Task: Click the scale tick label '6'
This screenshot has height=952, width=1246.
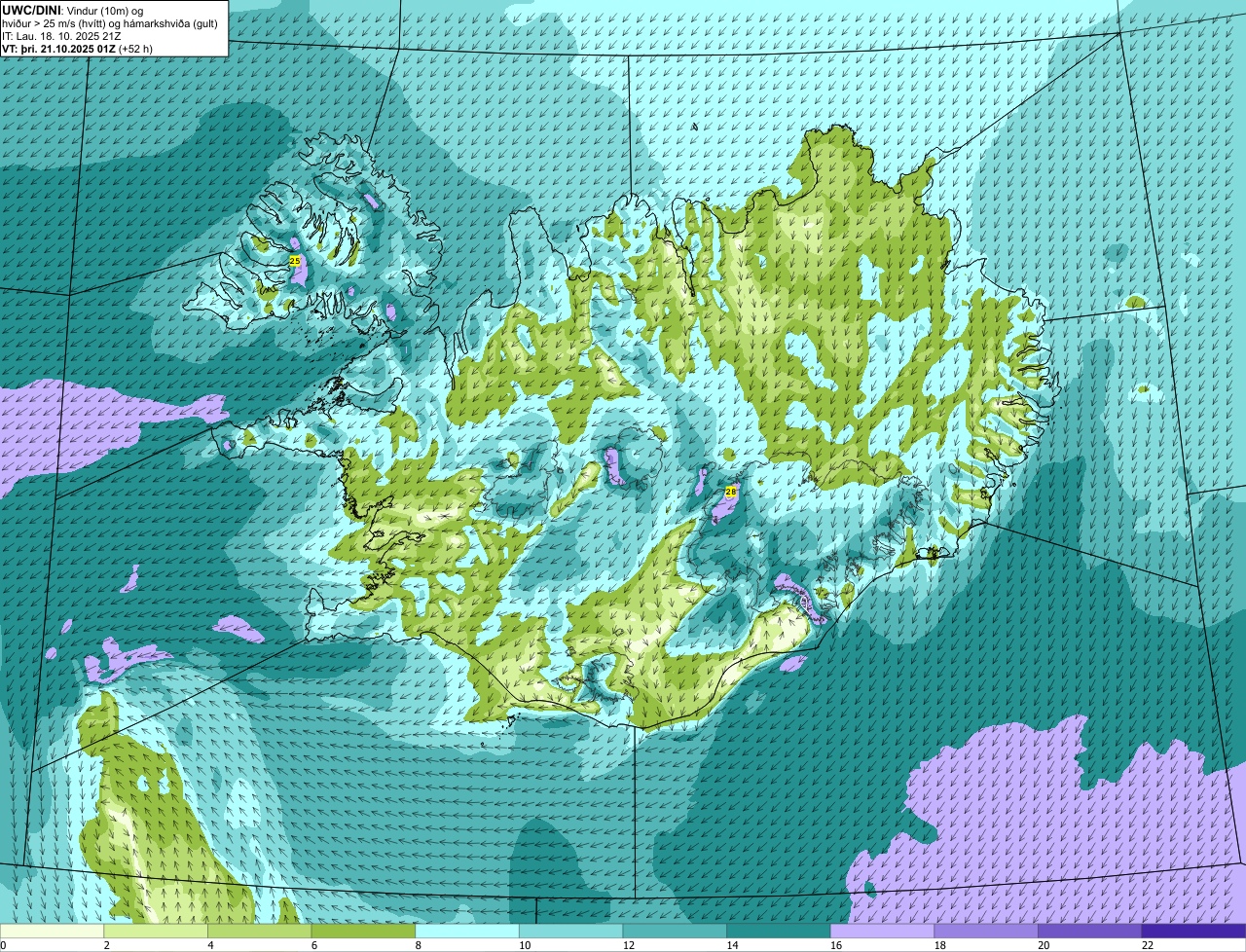Action: click(314, 945)
